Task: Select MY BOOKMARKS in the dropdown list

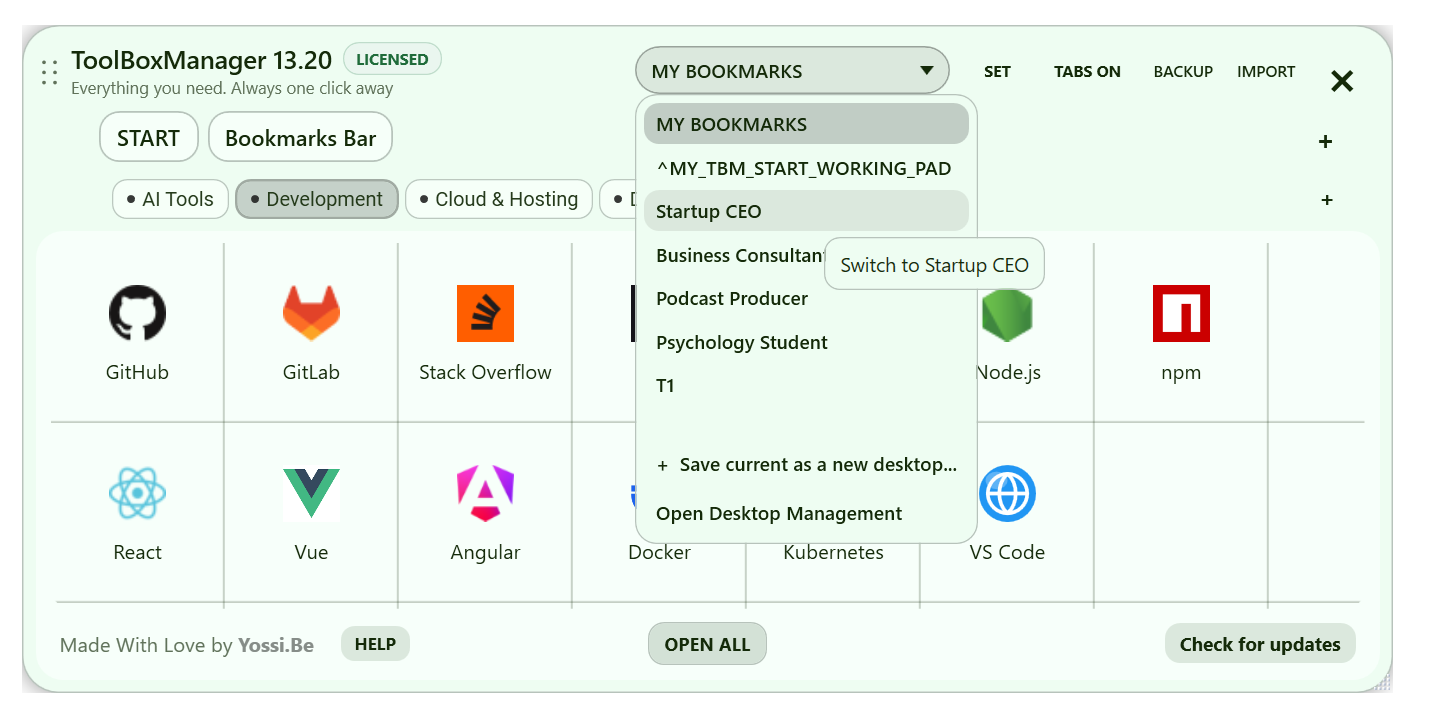Action: (x=806, y=125)
